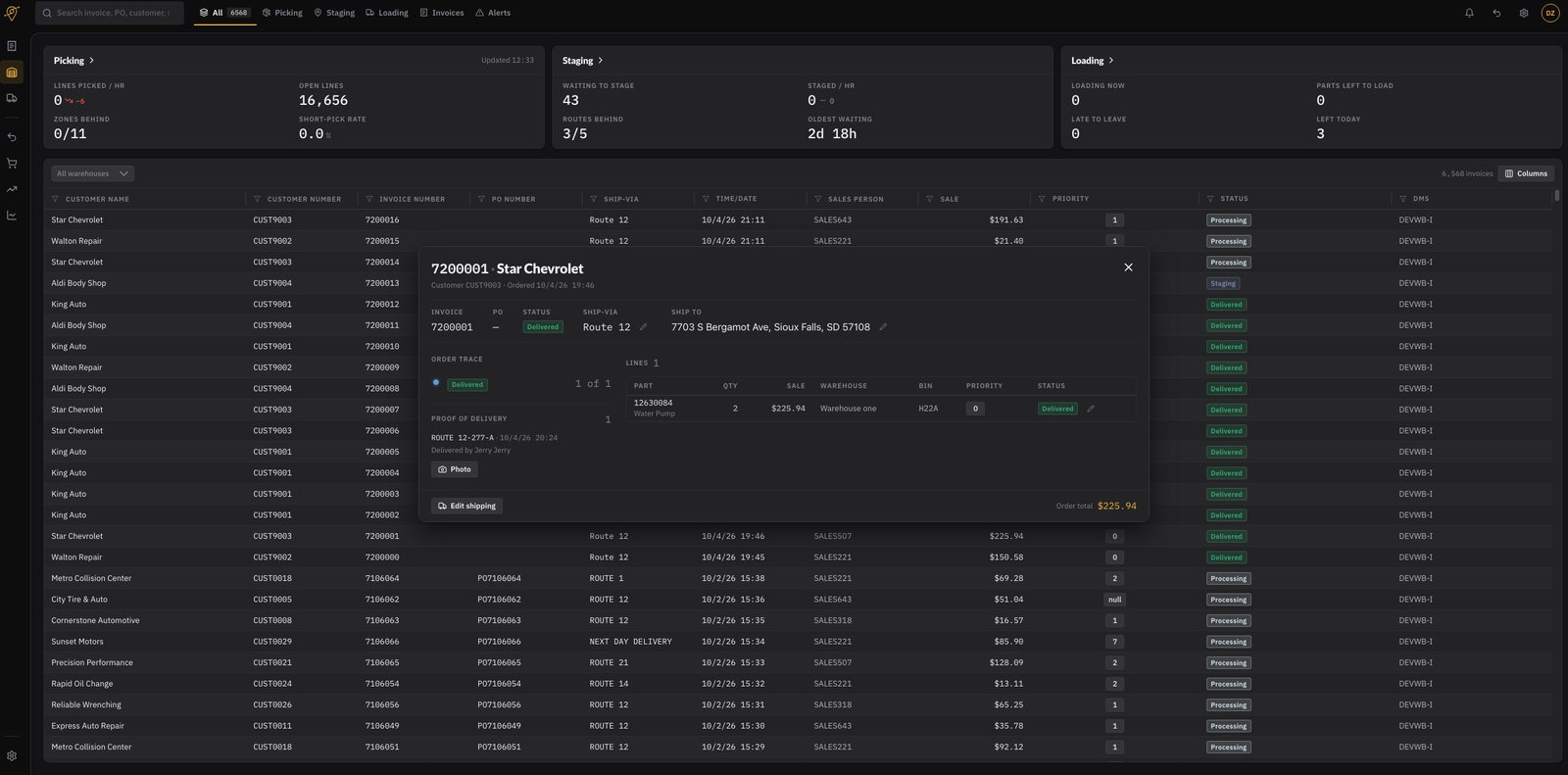Open the line chart icon in the sidebar
Viewport: 1568px width, 775px height.
point(12,216)
